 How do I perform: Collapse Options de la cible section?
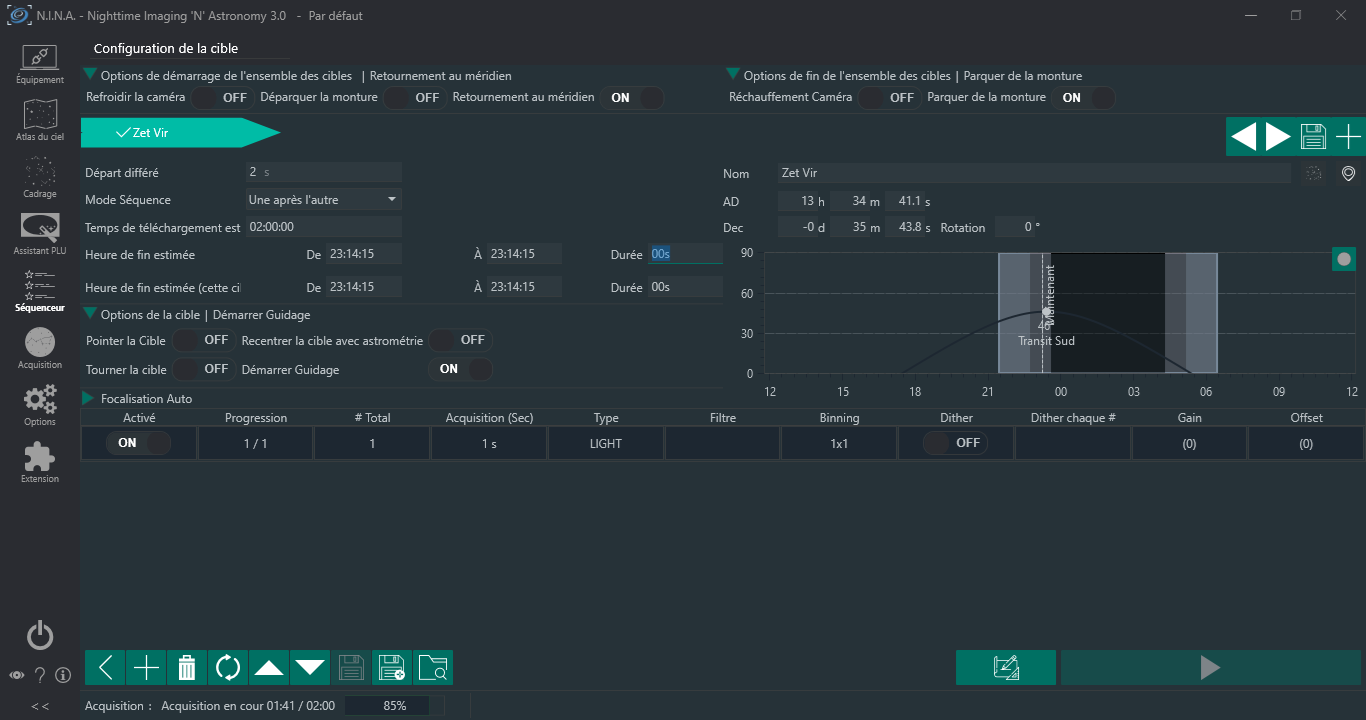(x=90, y=313)
